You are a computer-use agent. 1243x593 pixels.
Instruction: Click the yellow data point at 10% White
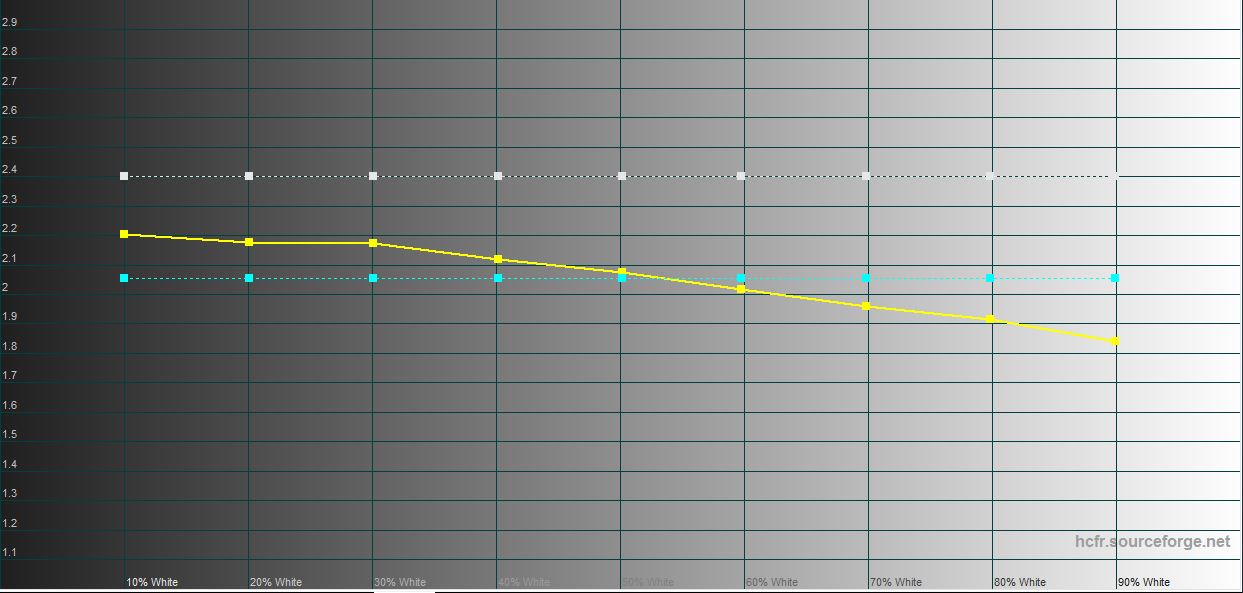(124, 234)
